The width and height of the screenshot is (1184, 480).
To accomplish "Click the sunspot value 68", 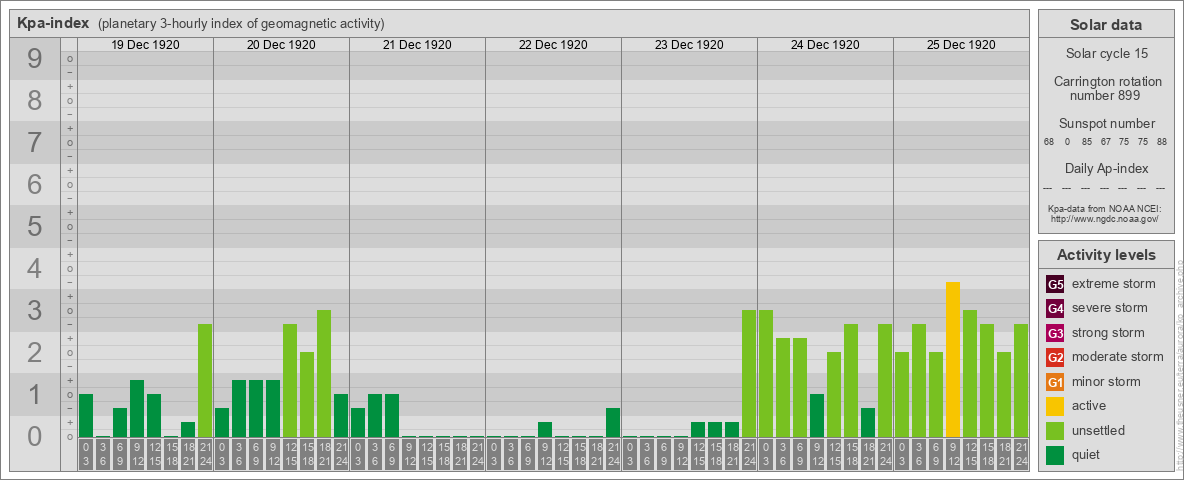I will [x=1049, y=142].
